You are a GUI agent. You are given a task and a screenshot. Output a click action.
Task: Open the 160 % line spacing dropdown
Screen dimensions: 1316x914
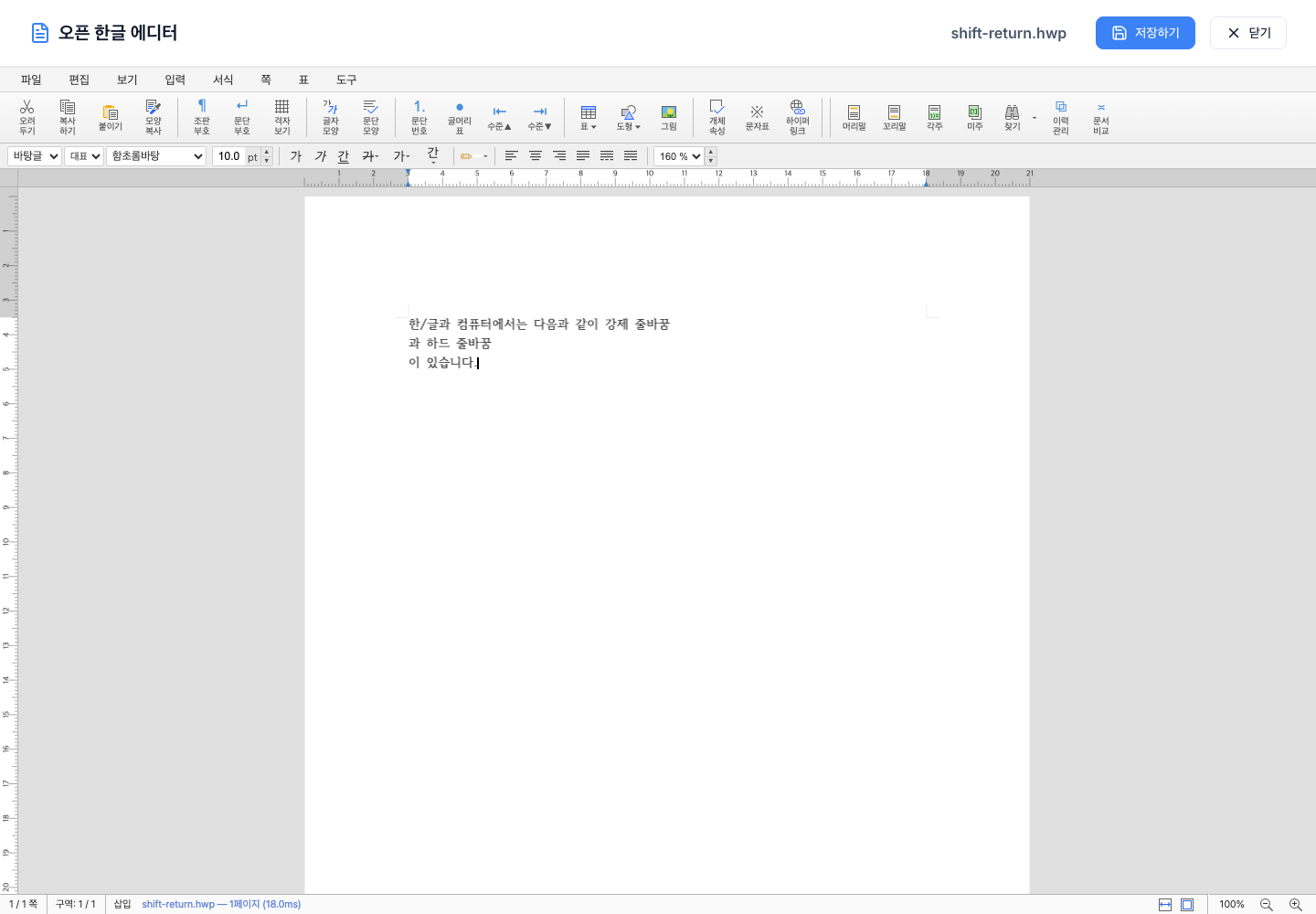[x=679, y=156]
